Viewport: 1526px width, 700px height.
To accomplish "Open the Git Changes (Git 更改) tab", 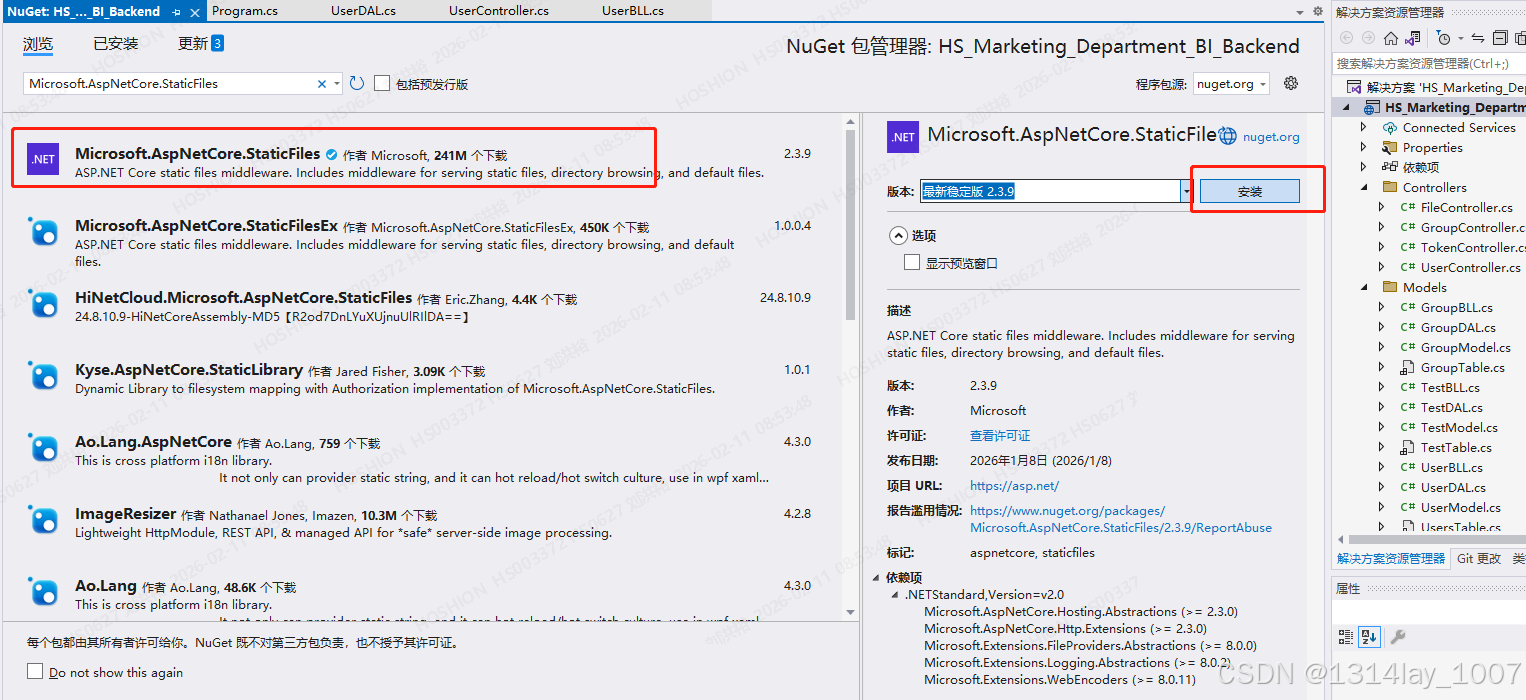I will click(x=1479, y=558).
